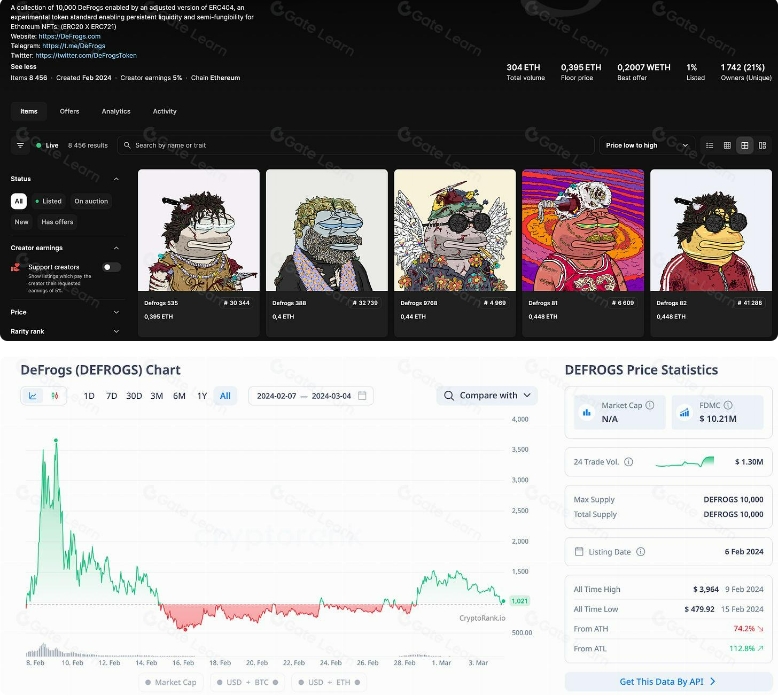Switch to the Analytics tab
The image size is (779, 696).
(116, 111)
